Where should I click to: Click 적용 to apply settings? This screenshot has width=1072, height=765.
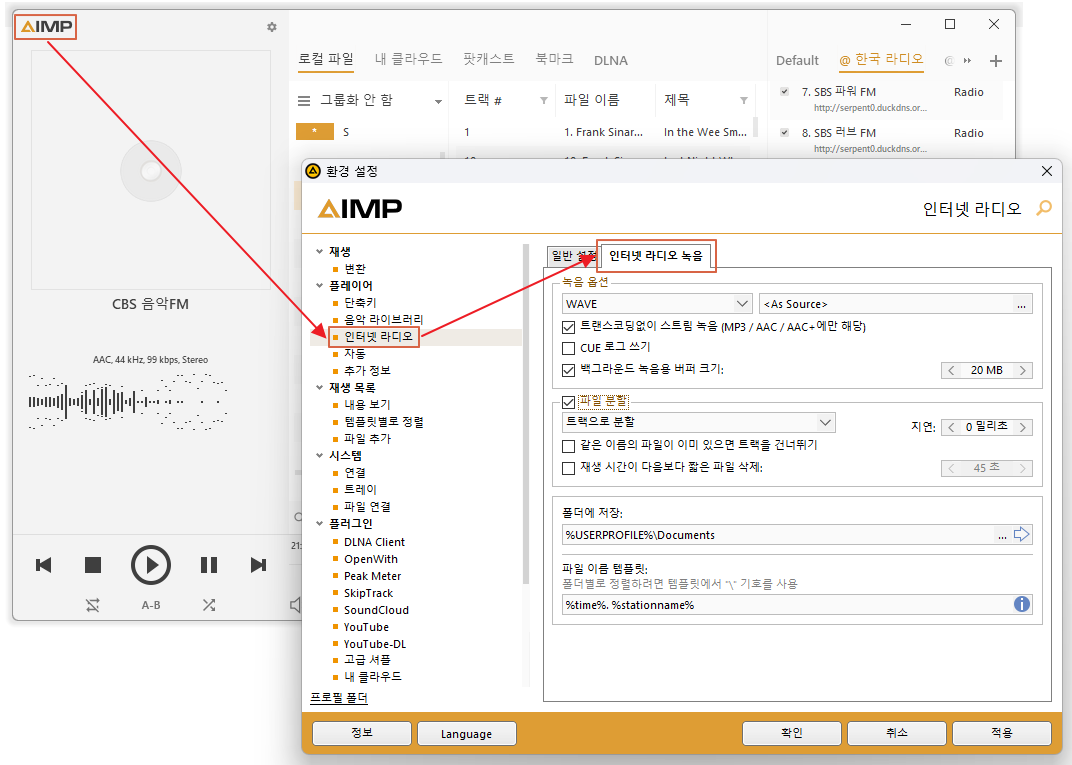point(1002,733)
